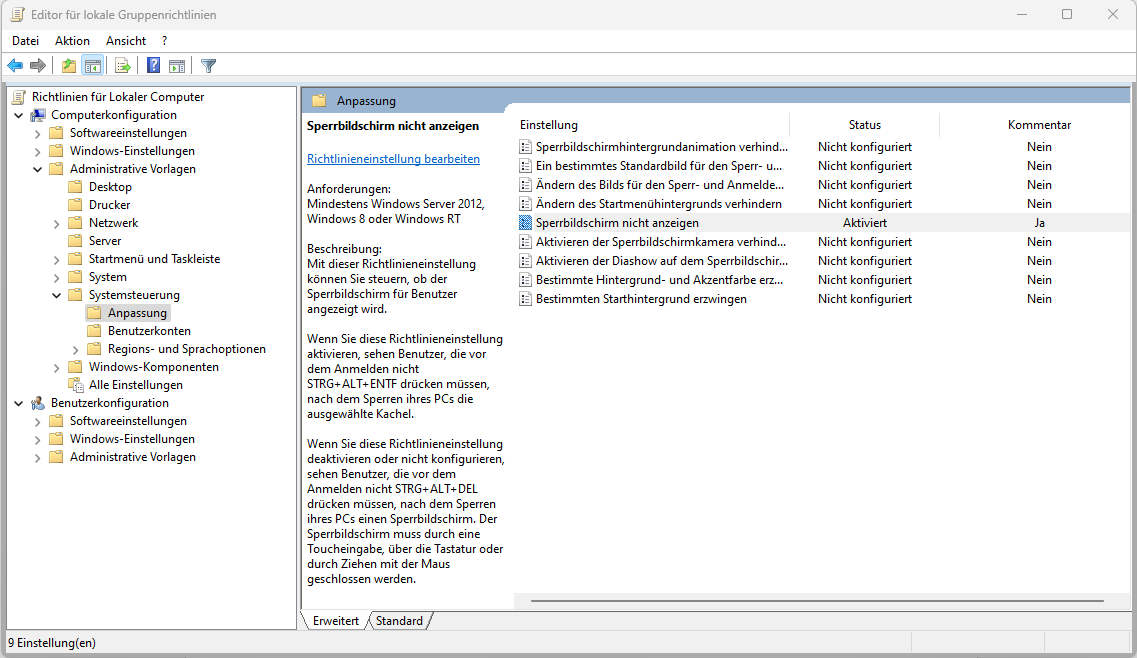Collapse the Benutzerkonfiguration node
This screenshot has height=658, width=1137.
click(x=19, y=403)
